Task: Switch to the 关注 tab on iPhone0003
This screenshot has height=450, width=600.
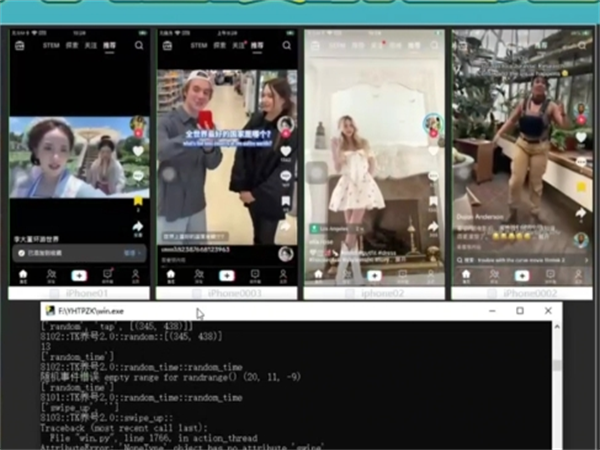Action: (x=238, y=45)
